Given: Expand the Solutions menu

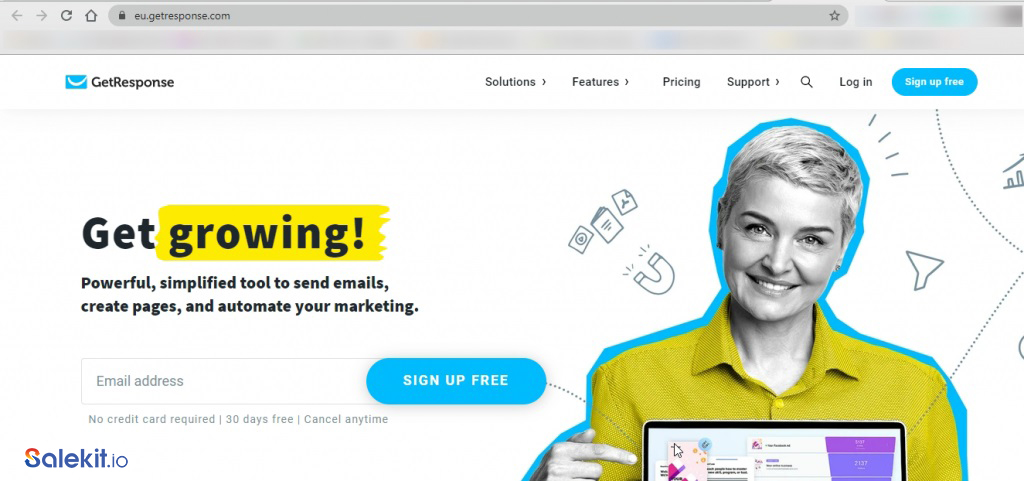Looking at the screenshot, I should [515, 82].
